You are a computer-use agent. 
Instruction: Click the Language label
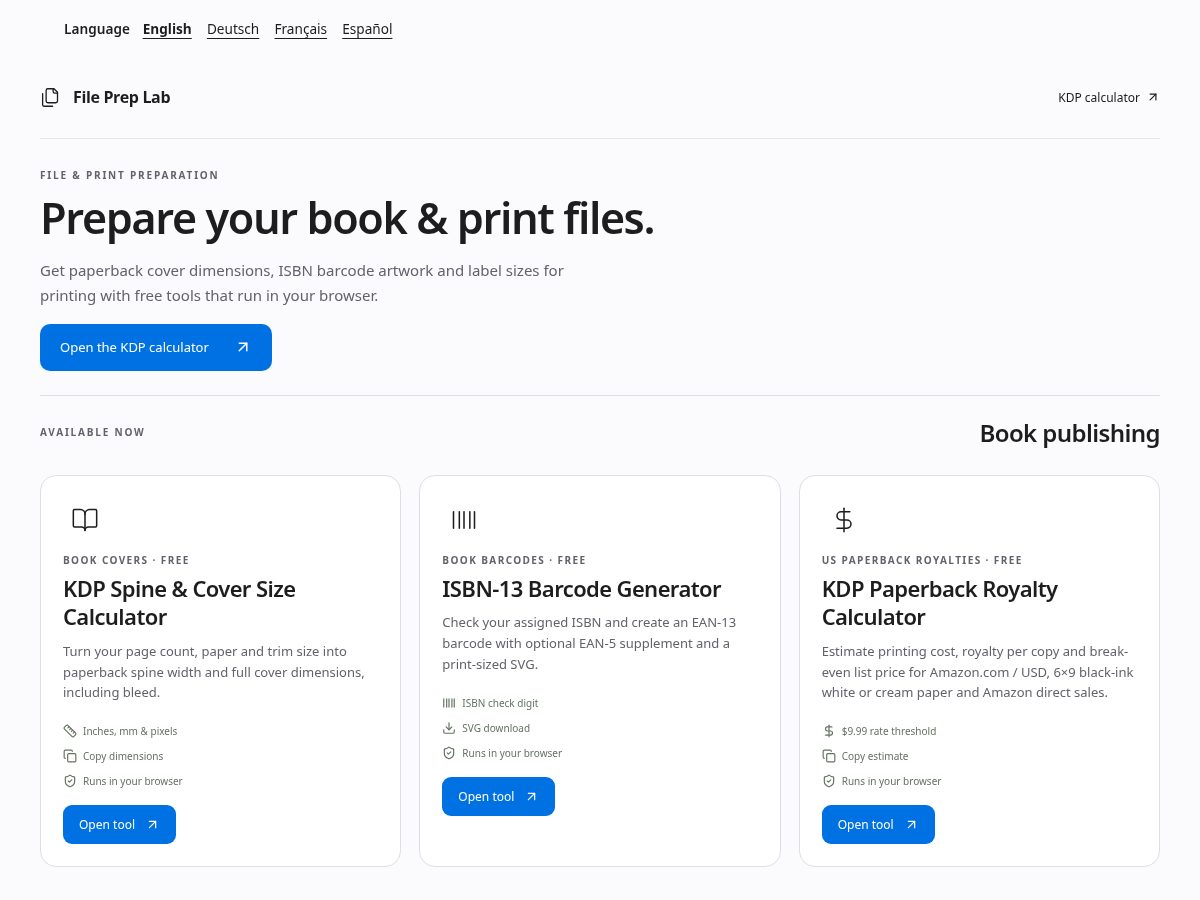click(x=97, y=29)
